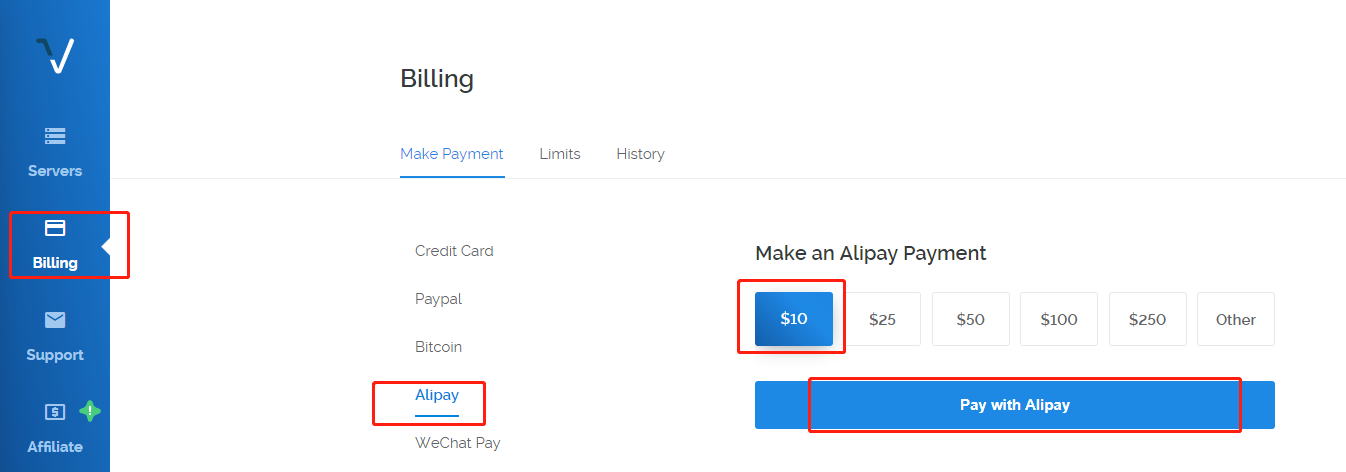Click the Affiliate dollar icon
This screenshot has height=472, width=1346.
[55, 412]
